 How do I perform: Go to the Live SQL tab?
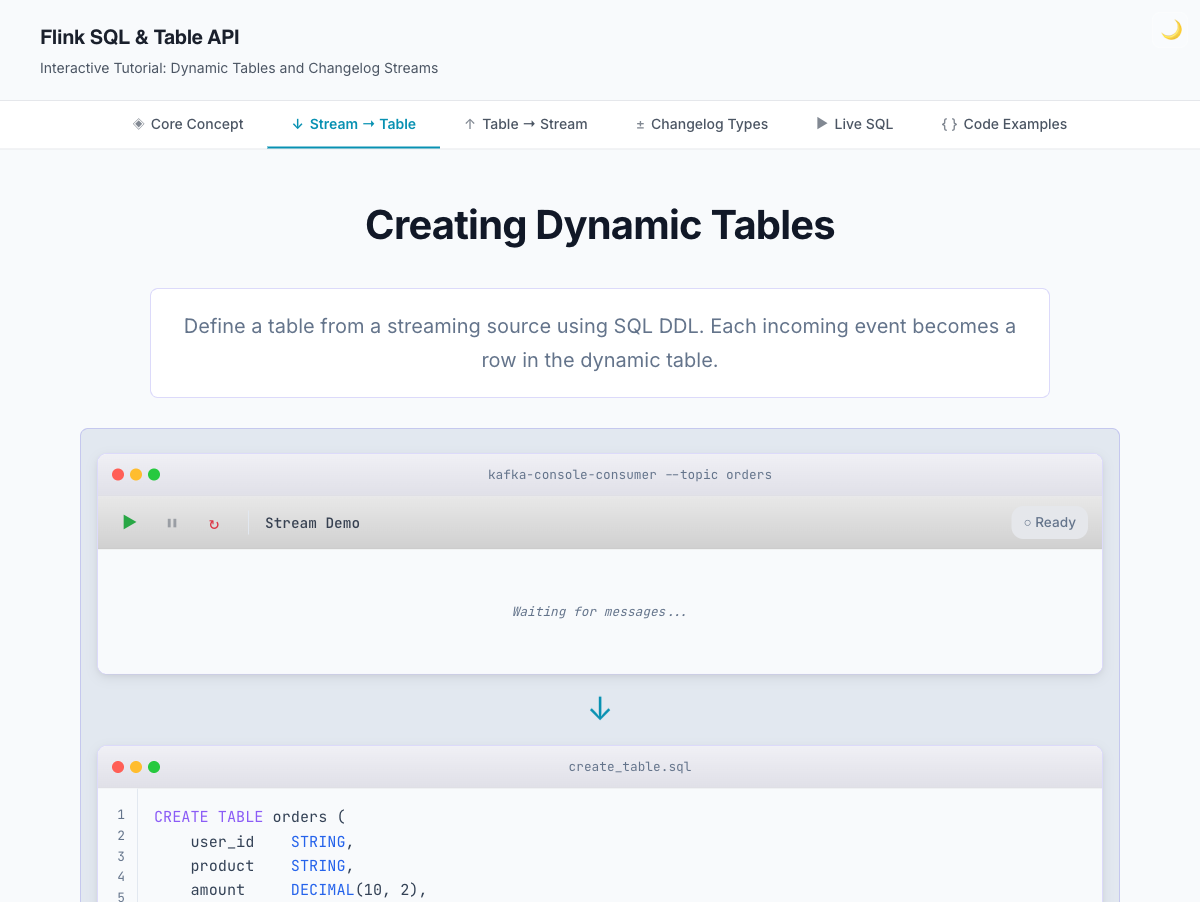[854, 124]
